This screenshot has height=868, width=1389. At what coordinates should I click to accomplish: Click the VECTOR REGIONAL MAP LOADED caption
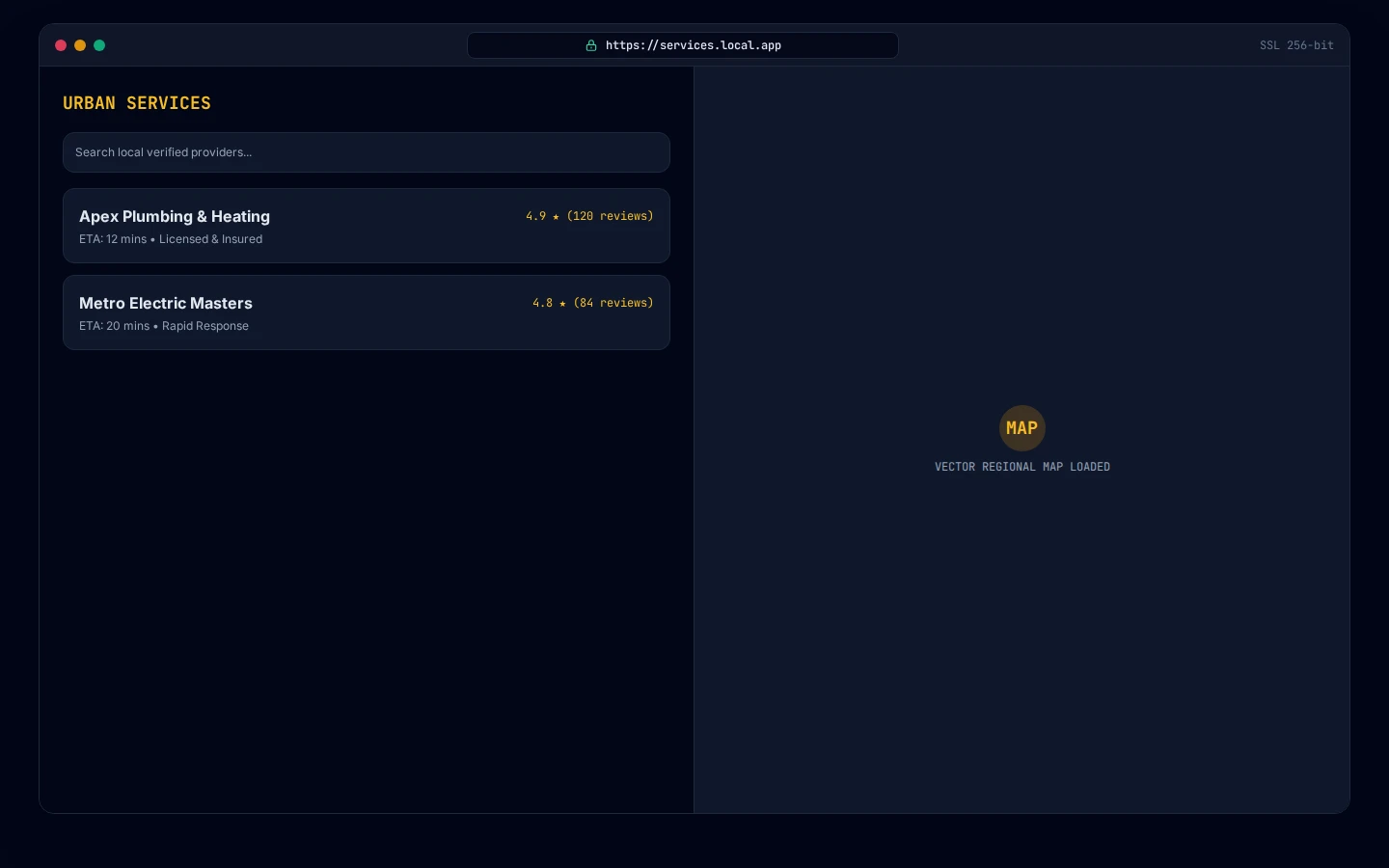(1022, 467)
